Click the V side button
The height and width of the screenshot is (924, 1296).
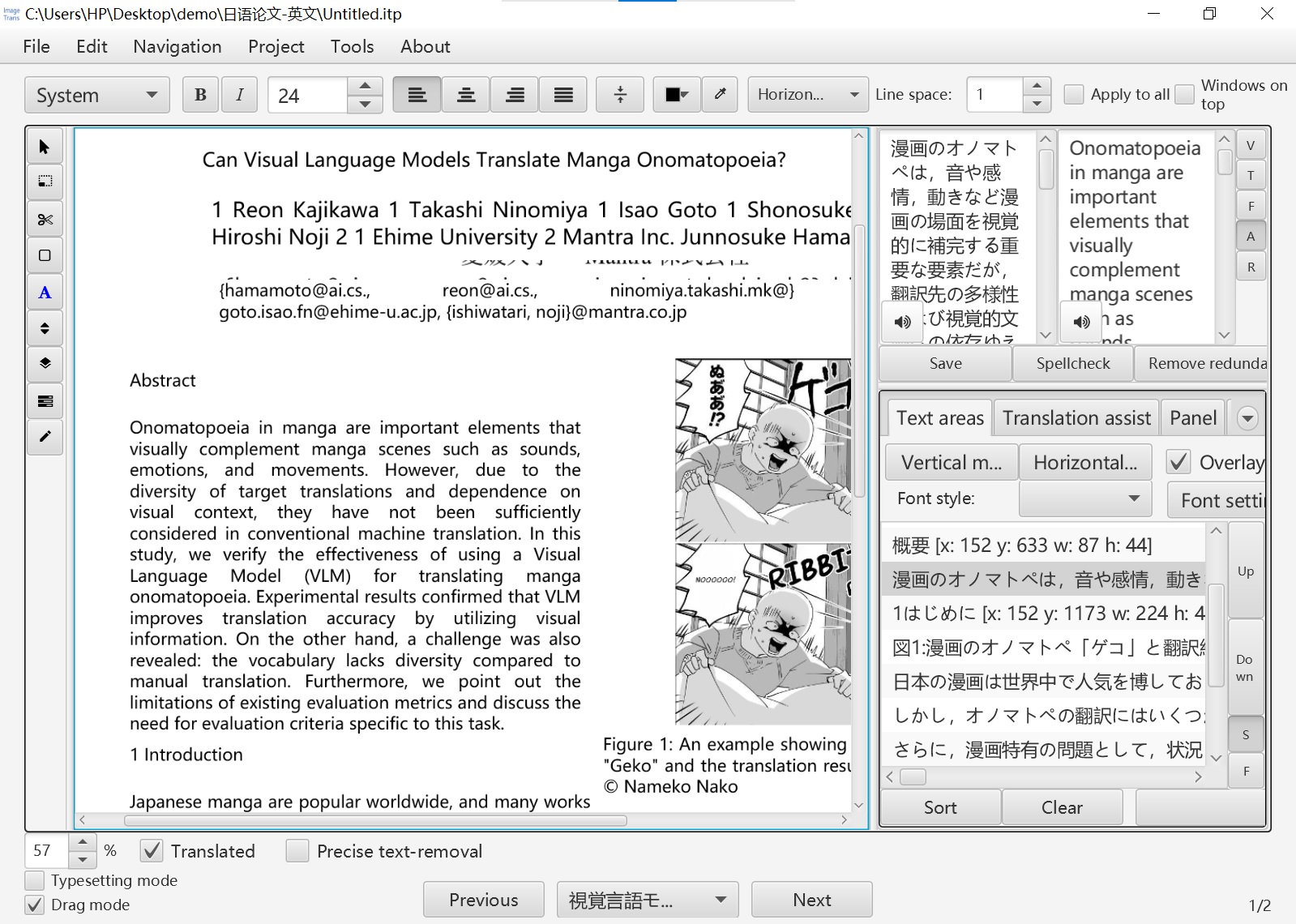coord(1251,146)
